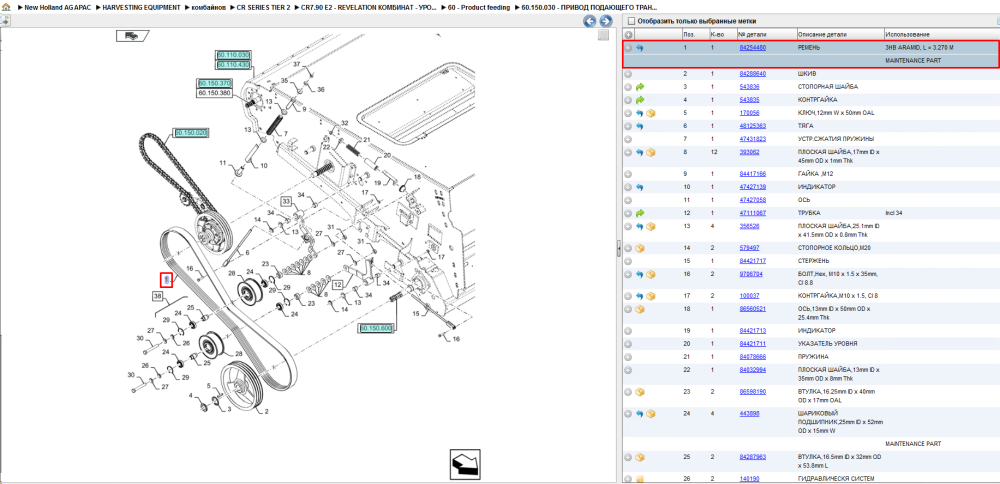Click package icon in row for part 86560521
1000x484 pixels.
(x=640, y=309)
